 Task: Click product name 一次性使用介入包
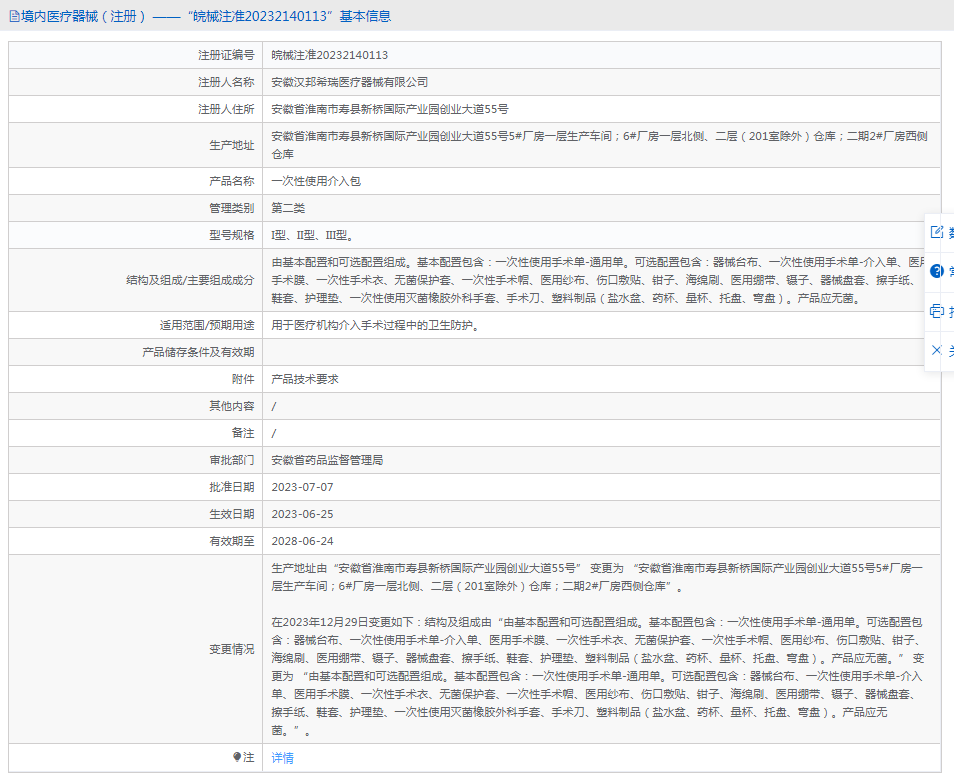[x=316, y=181]
